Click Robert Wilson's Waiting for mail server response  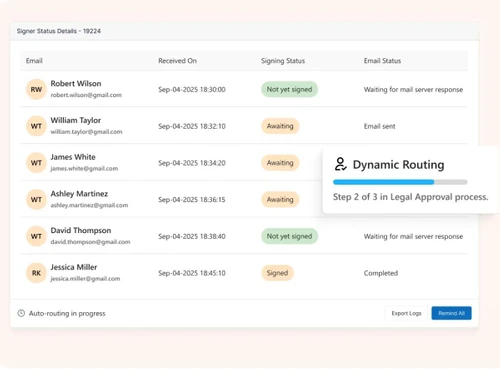coord(413,89)
